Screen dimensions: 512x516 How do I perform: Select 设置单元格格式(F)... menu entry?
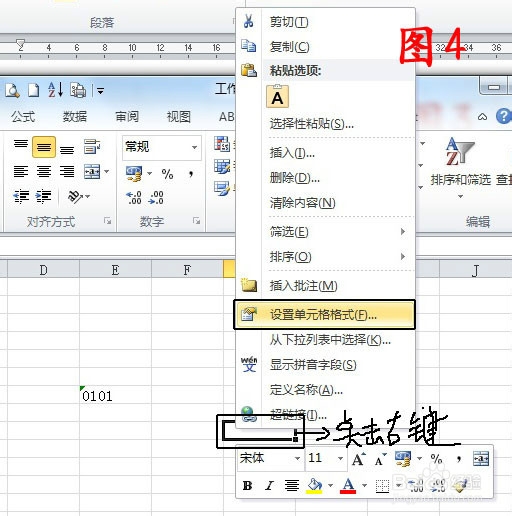click(325, 314)
